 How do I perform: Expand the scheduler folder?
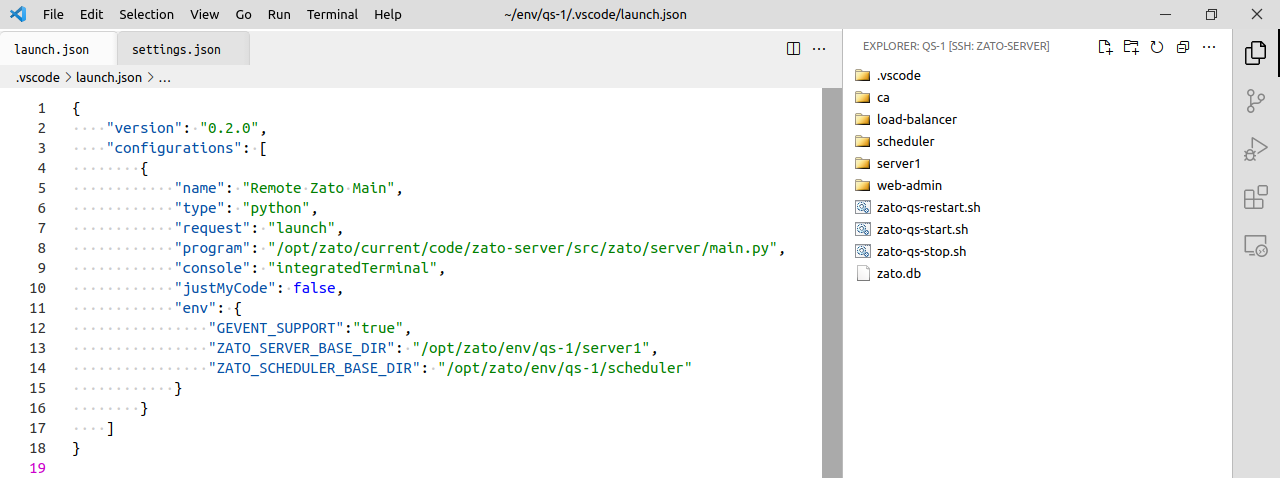pyautogui.click(x=905, y=141)
